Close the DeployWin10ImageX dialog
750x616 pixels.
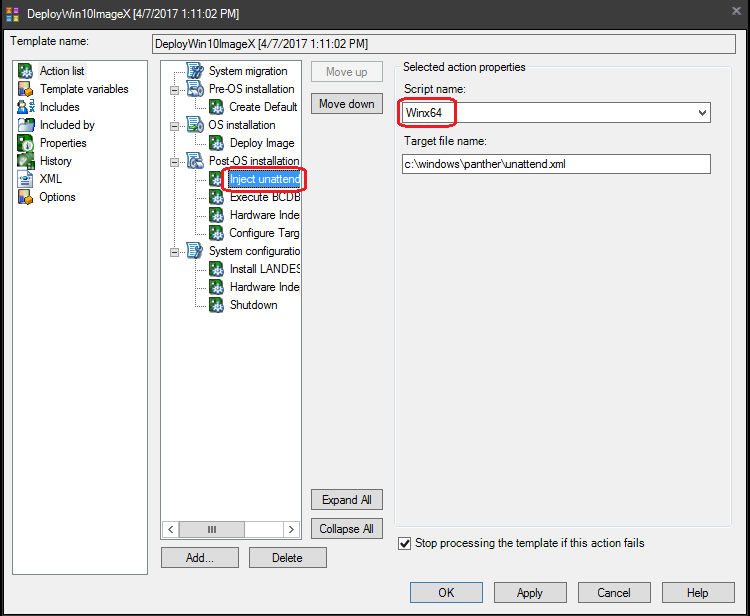(737, 11)
